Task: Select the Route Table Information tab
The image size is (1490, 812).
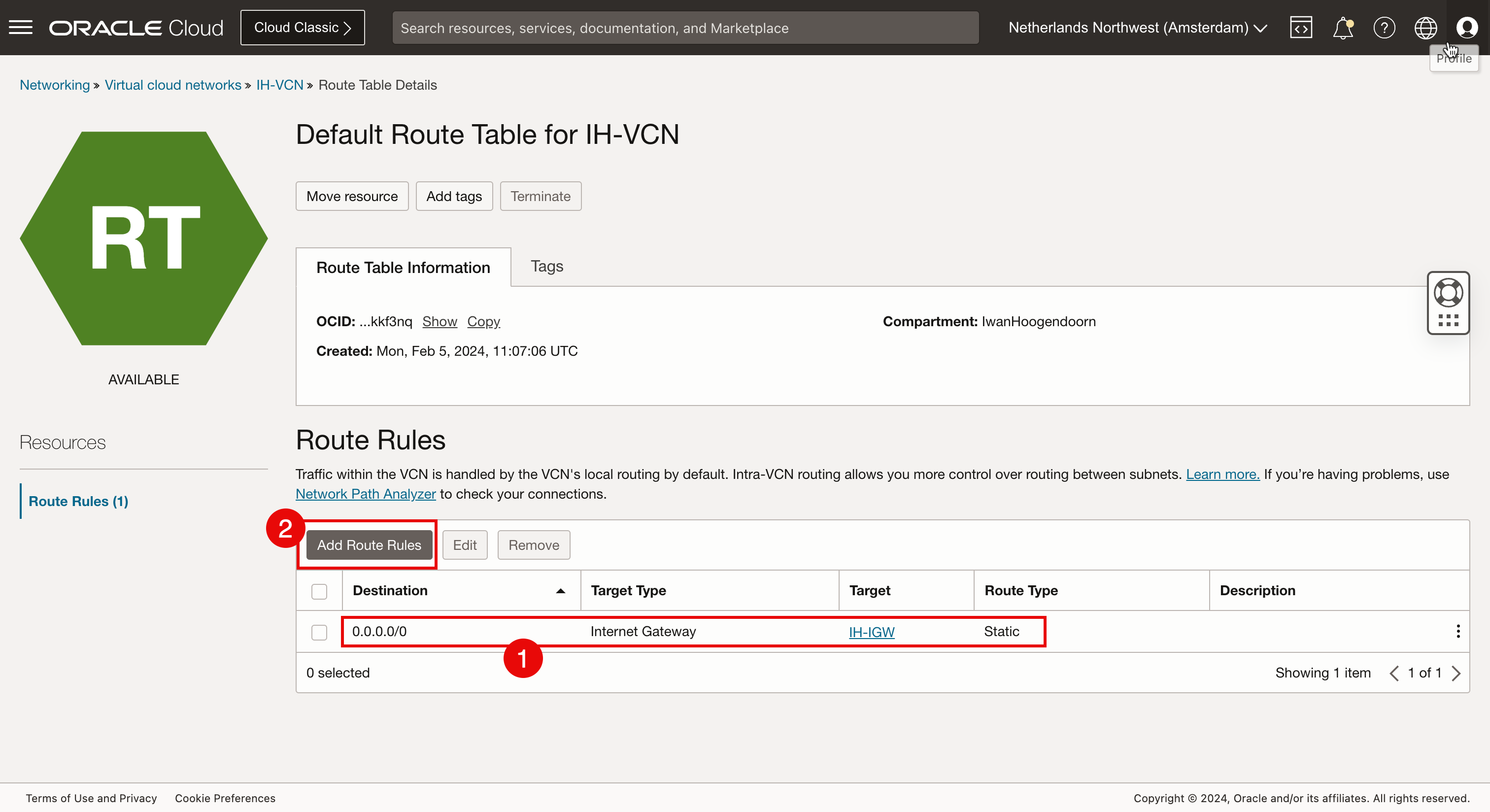Action: coord(403,267)
